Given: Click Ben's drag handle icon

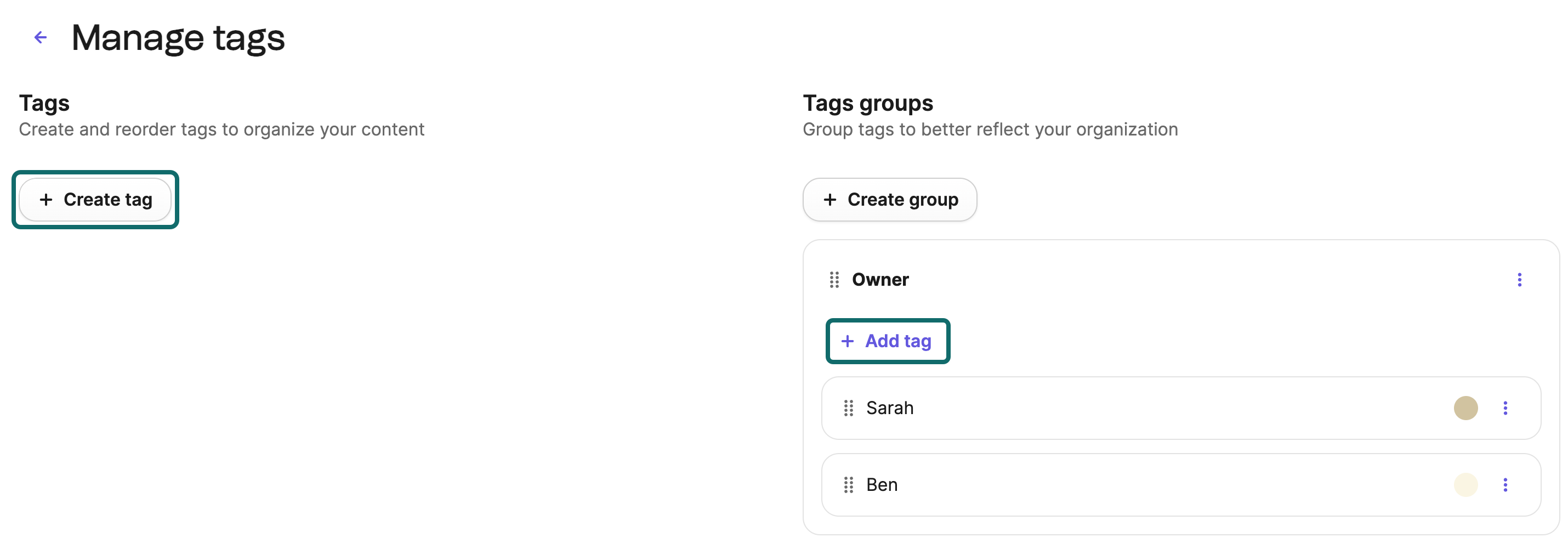Looking at the screenshot, I should pos(848,484).
